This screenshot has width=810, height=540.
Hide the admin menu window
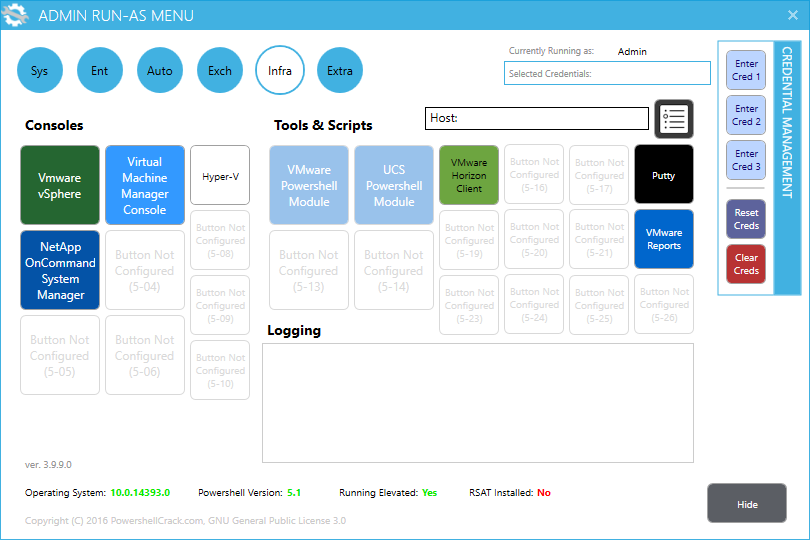[747, 503]
